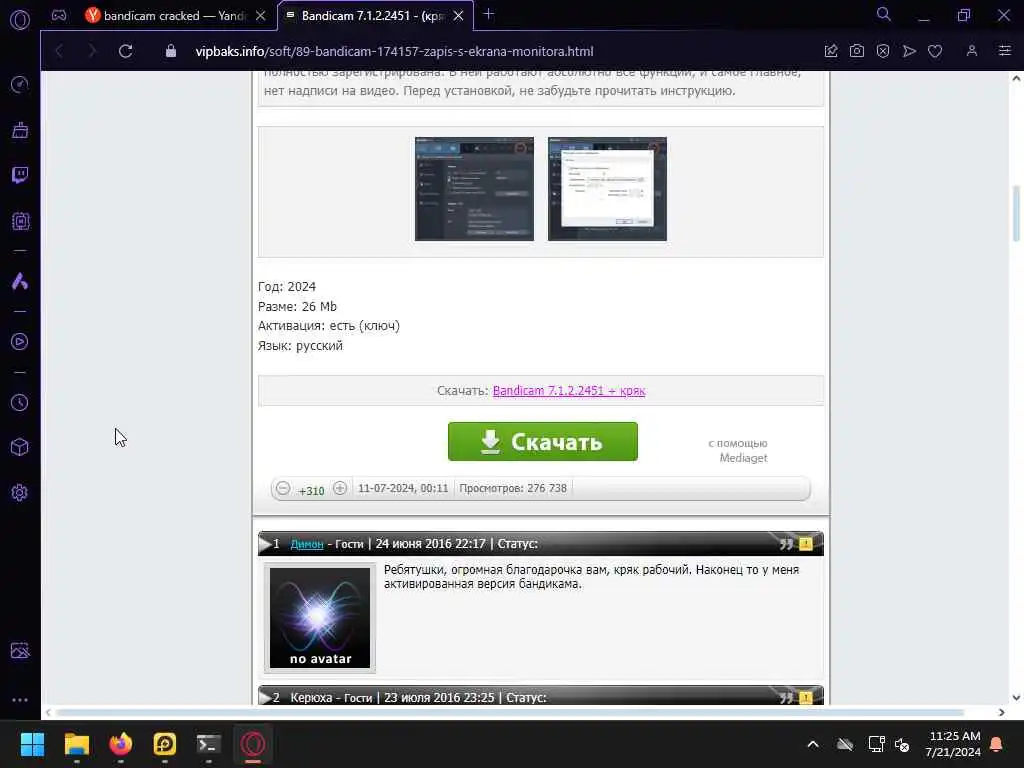Click the horizontal page scrollbar
This screenshot has width=1024, height=768.
[509, 712]
